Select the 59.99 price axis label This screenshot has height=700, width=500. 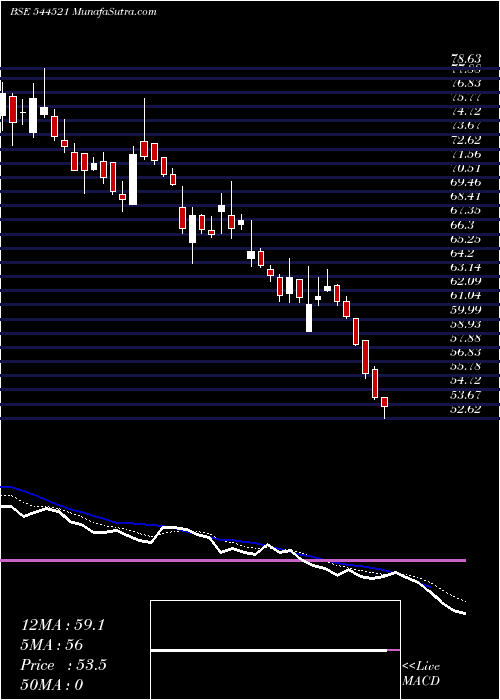click(466, 309)
